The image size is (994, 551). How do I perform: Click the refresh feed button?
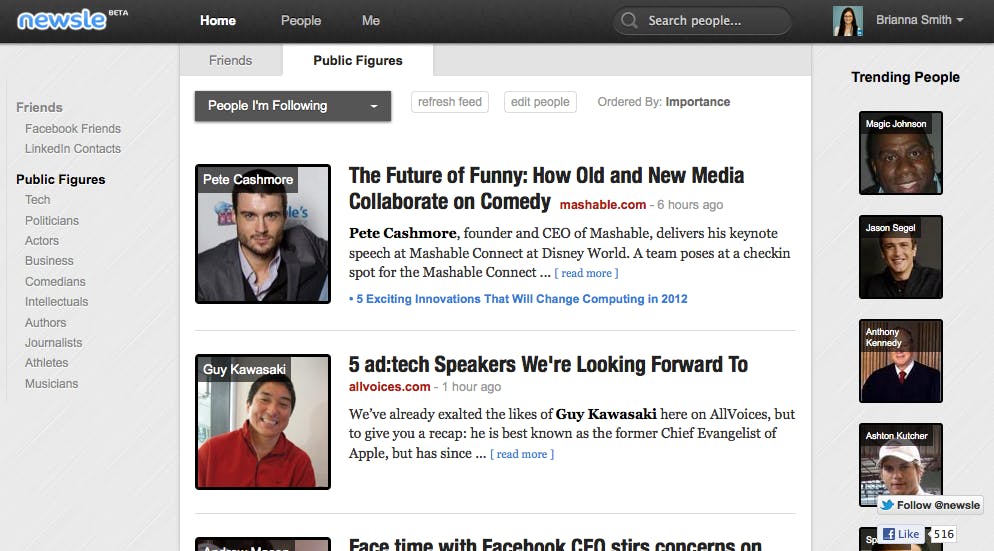click(x=450, y=102)
